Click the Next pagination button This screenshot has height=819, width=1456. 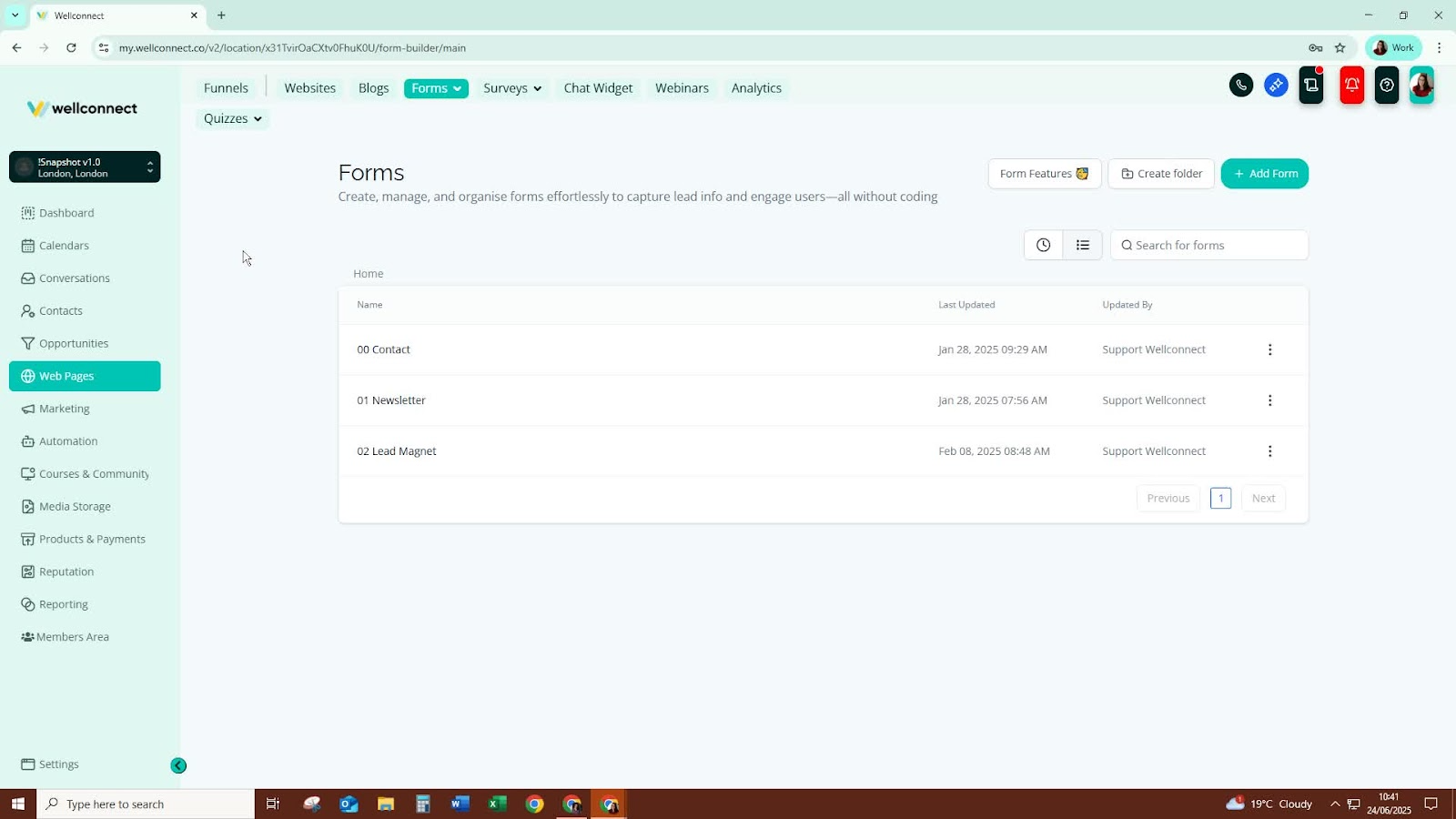click(x=1263, y=499)
